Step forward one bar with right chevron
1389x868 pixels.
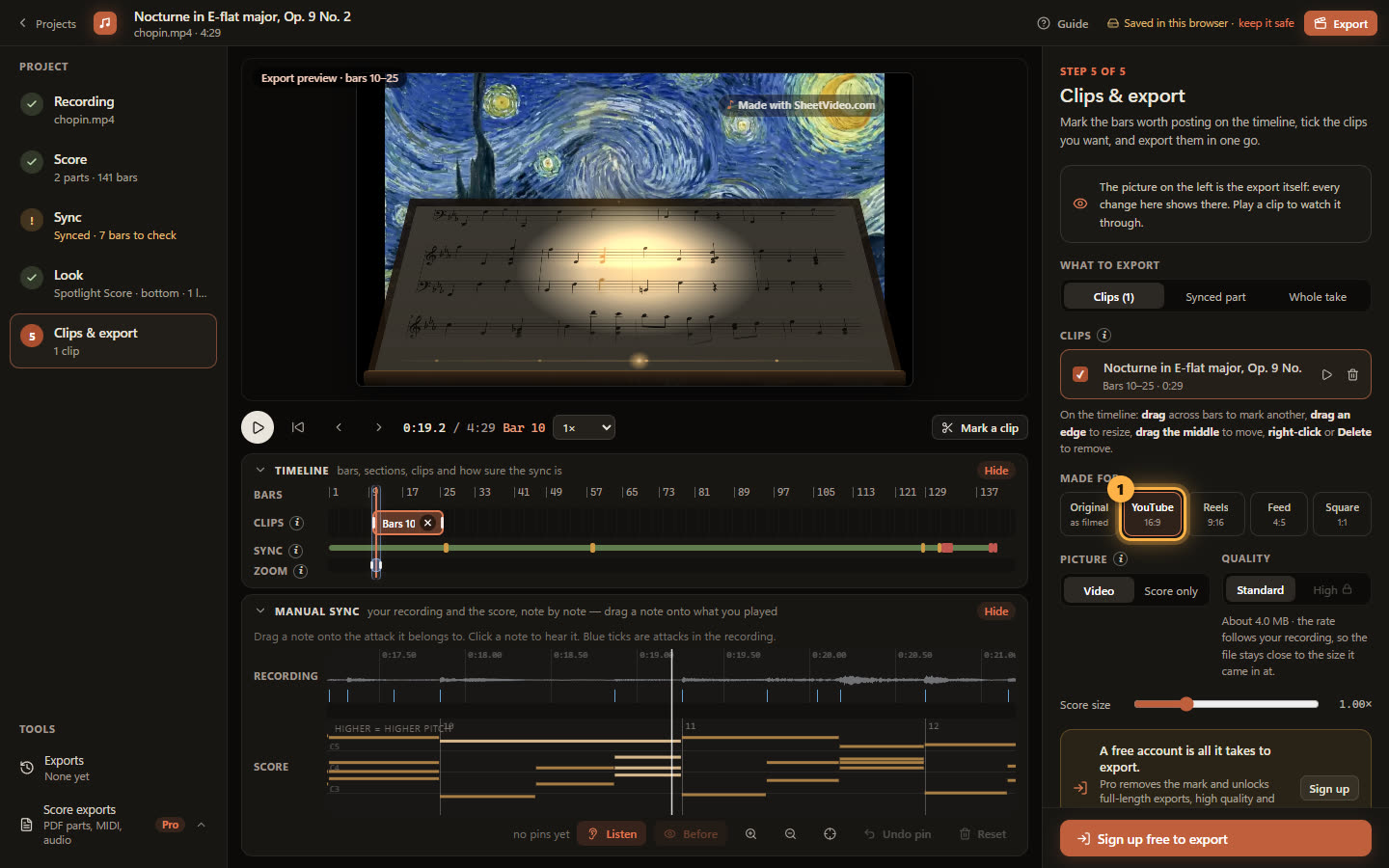[x=379, y=427]
